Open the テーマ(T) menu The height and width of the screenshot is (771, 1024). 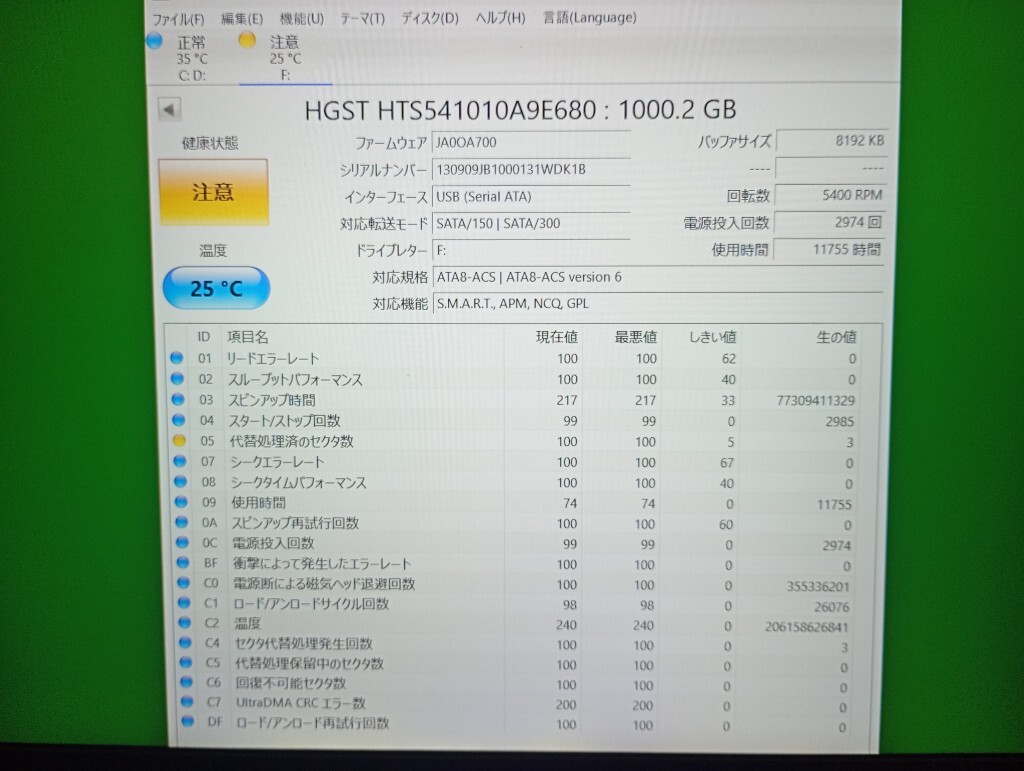(x=362, y=19)
